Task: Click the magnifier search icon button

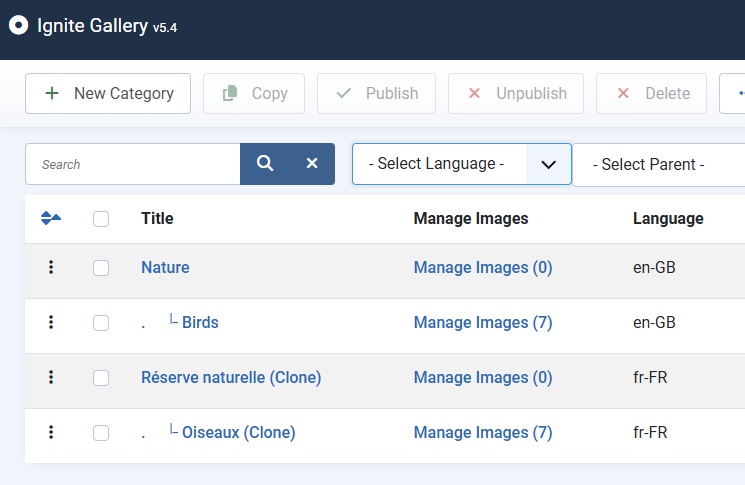Action: [x=264, y=164]
